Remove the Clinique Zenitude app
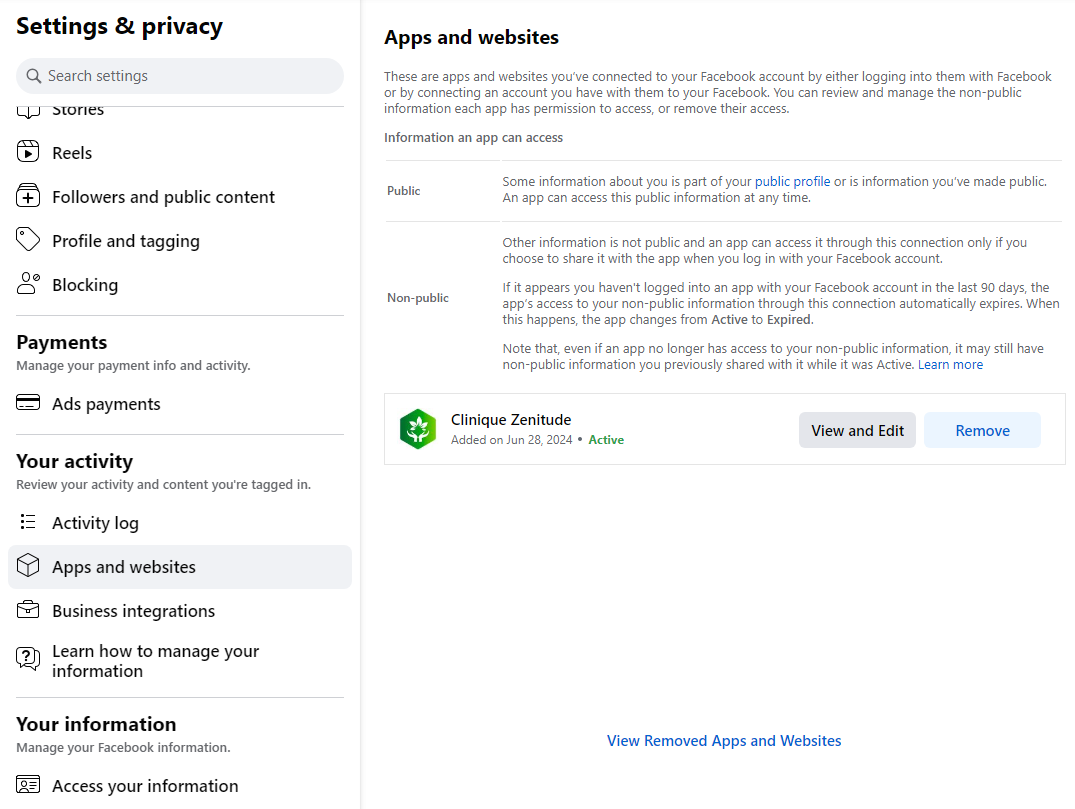 [982, 430]
